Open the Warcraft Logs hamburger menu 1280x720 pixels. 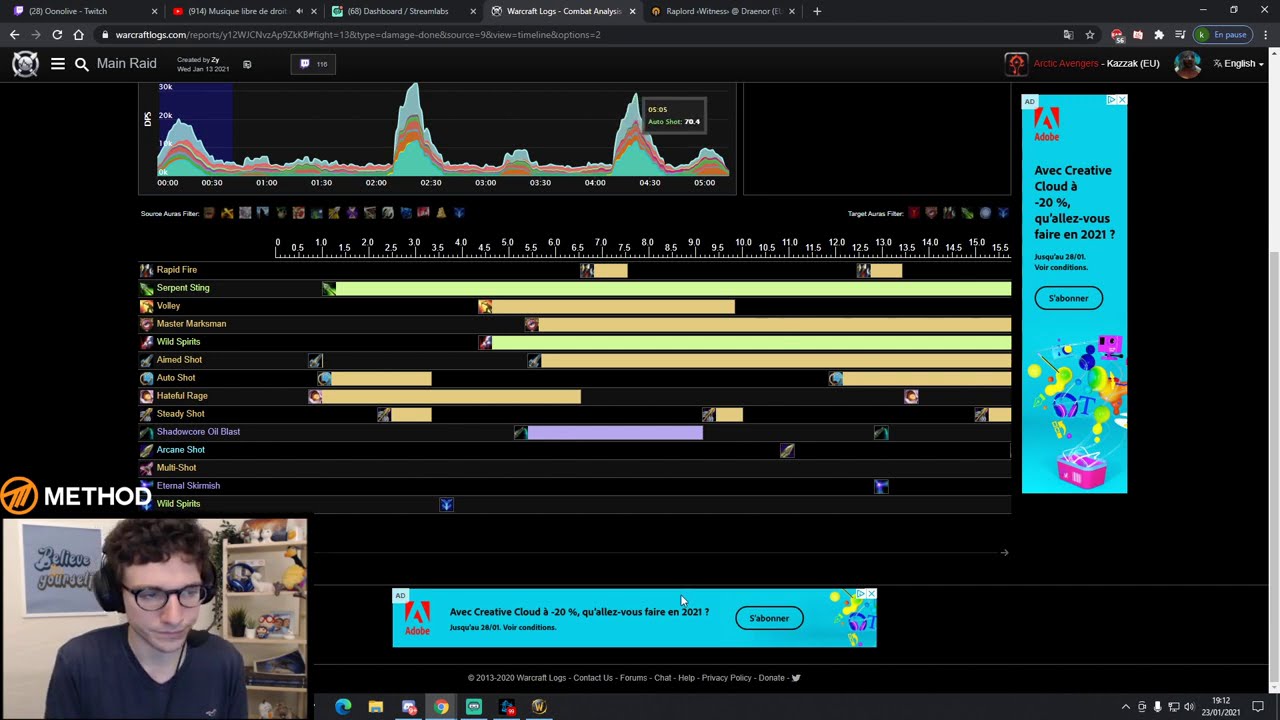58,64
